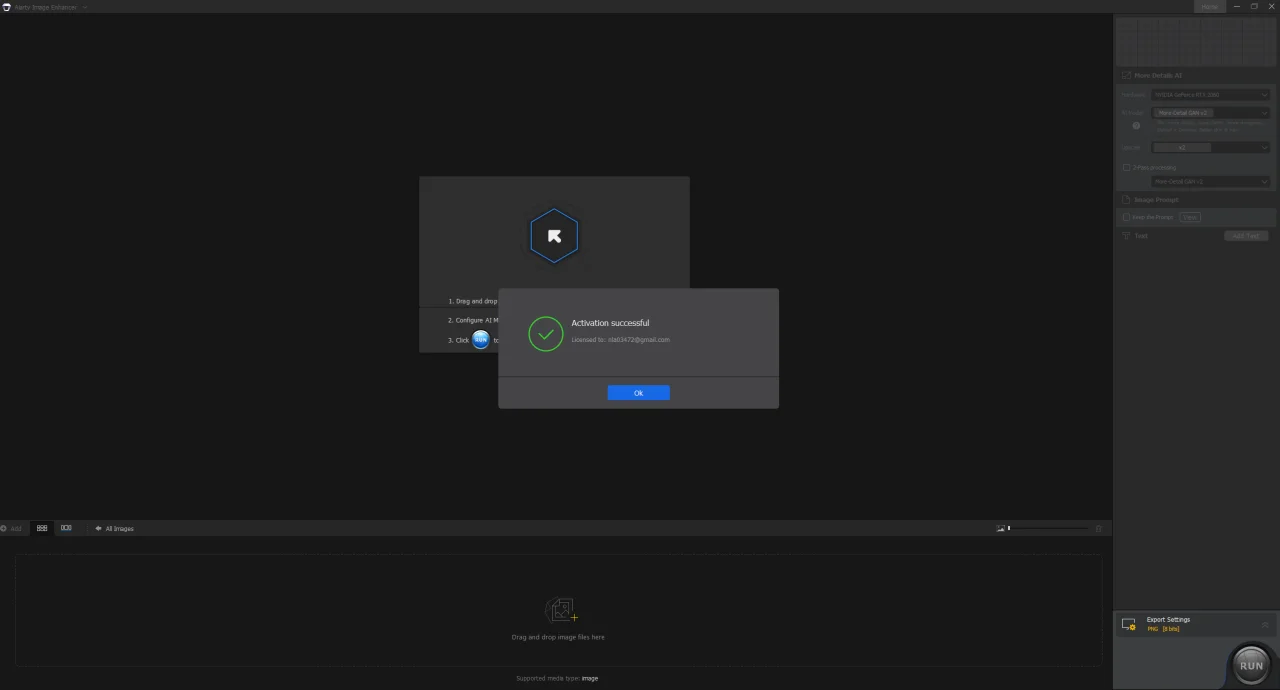Image resolution: width=1280 pixels, height=690 pixels.
Task: Enable the Keep the Prompt checkbox
Action: [1127, 217]
